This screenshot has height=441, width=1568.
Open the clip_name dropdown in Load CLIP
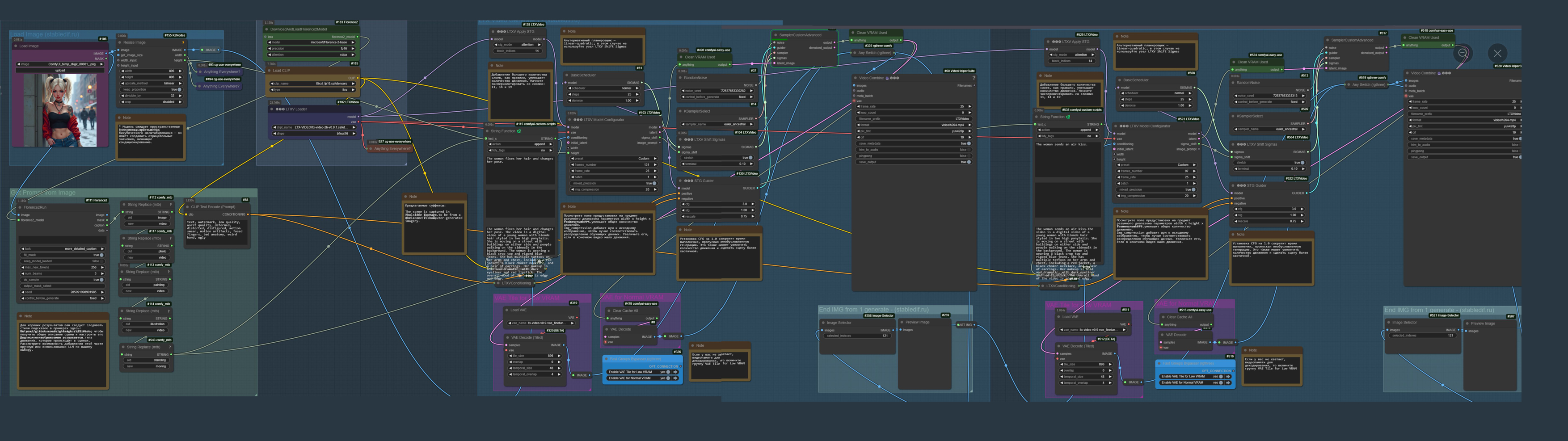[313, 84]
